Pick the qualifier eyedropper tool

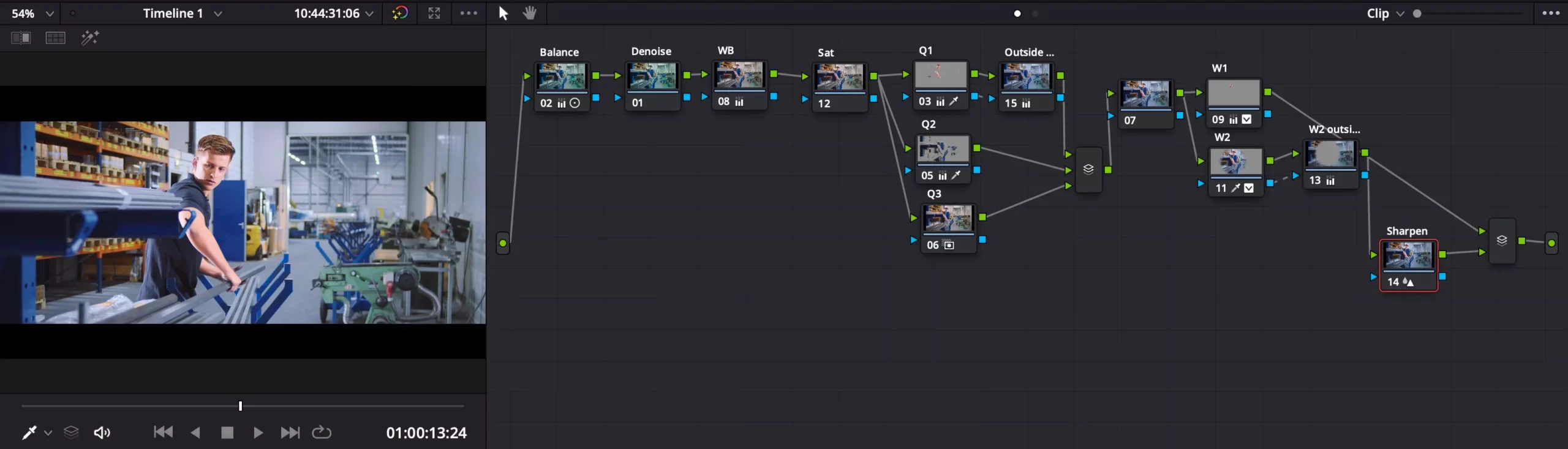click(29, 432)
